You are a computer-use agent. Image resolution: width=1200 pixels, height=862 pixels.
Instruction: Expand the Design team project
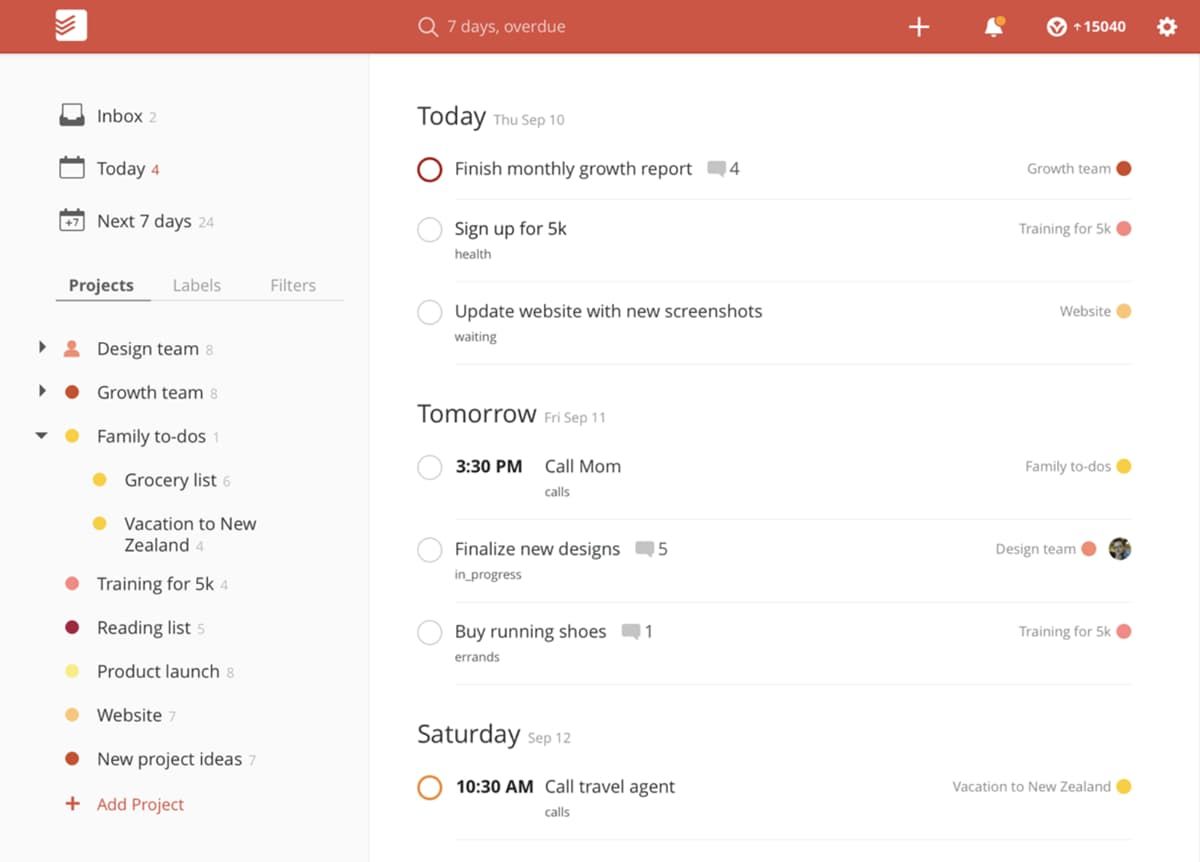42,348
